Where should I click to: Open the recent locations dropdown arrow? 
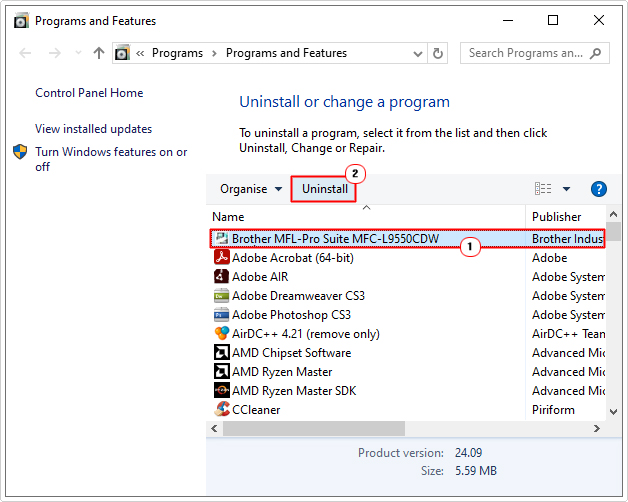point(78,53)
